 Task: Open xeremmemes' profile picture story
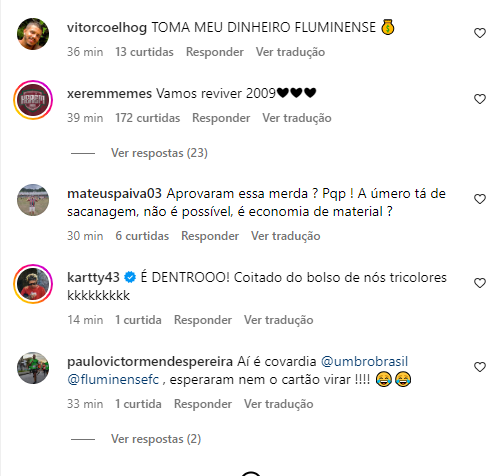(33, 100)
